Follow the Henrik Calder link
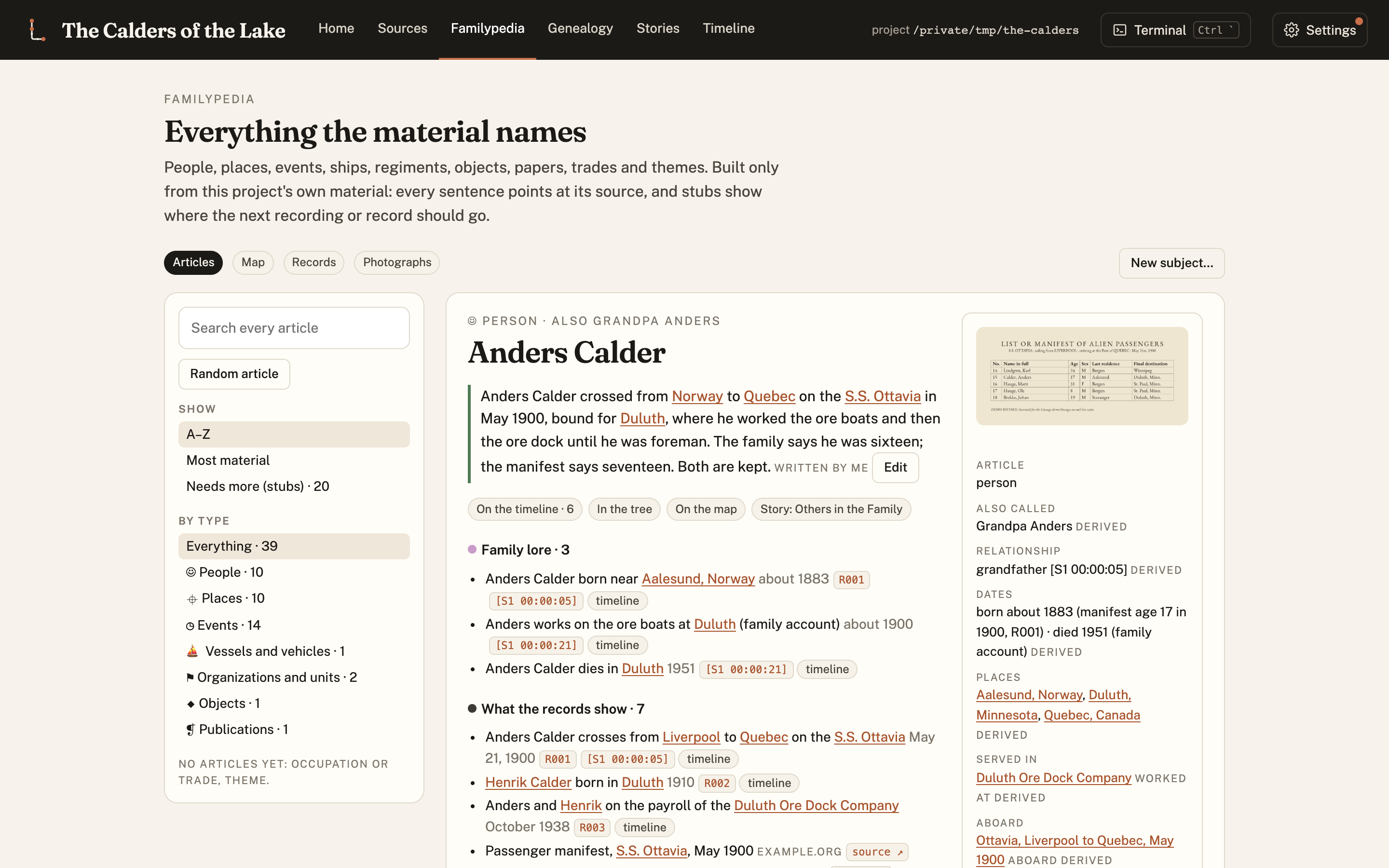 (x=528, y=783)
